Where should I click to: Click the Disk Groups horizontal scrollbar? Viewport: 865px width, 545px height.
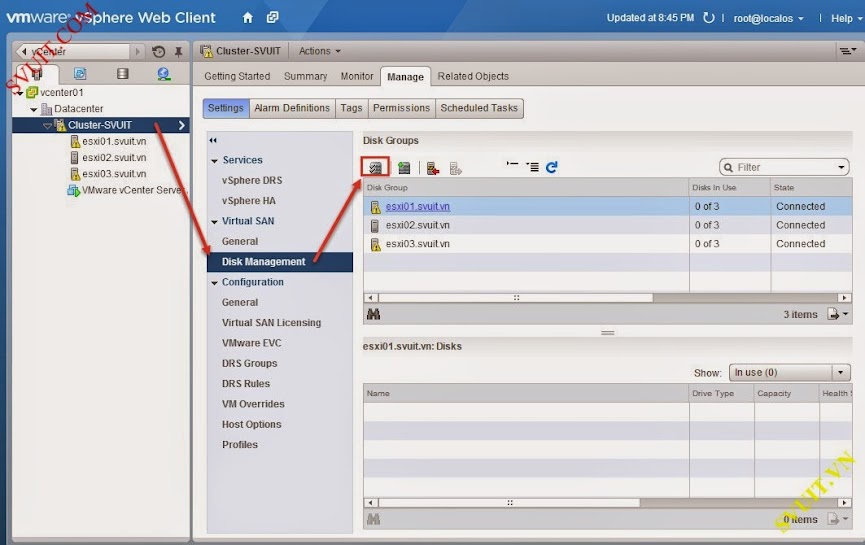[x=516, y=298]
